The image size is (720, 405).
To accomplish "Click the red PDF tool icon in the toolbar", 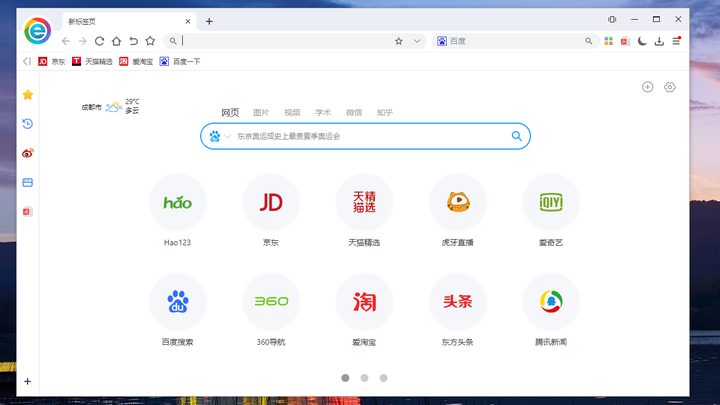I will pyautogui.click(x=625, y=41).
